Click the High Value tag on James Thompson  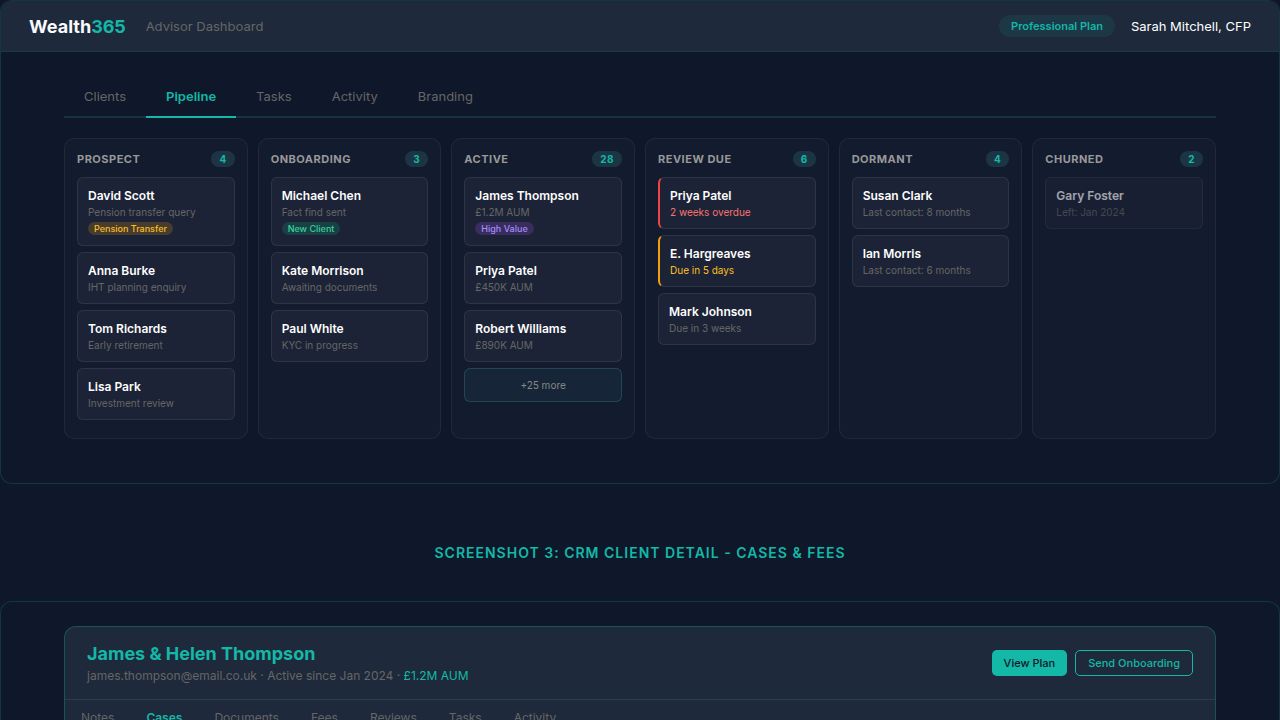503,228
